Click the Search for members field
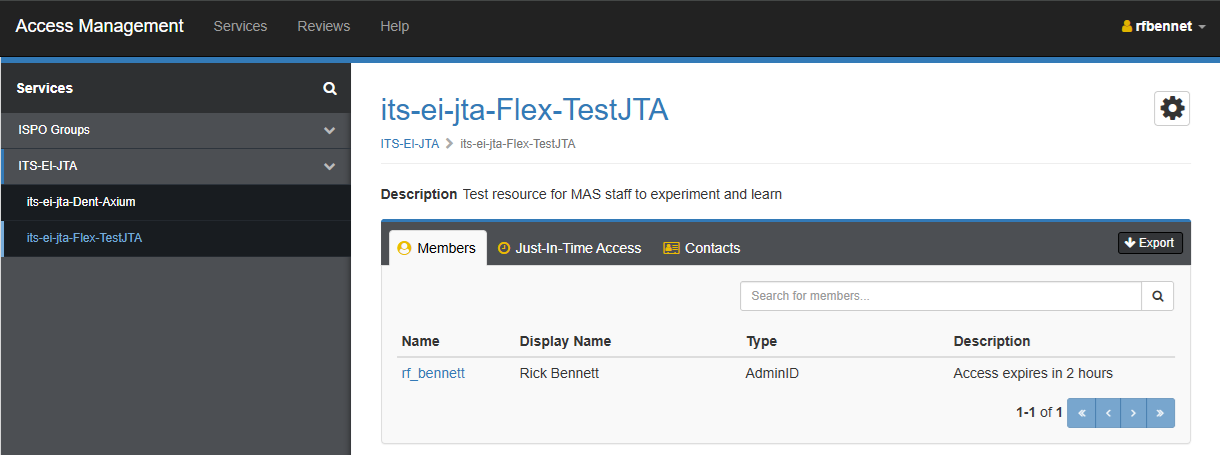This screenshot has height=455, width=1220. (940, 296)
